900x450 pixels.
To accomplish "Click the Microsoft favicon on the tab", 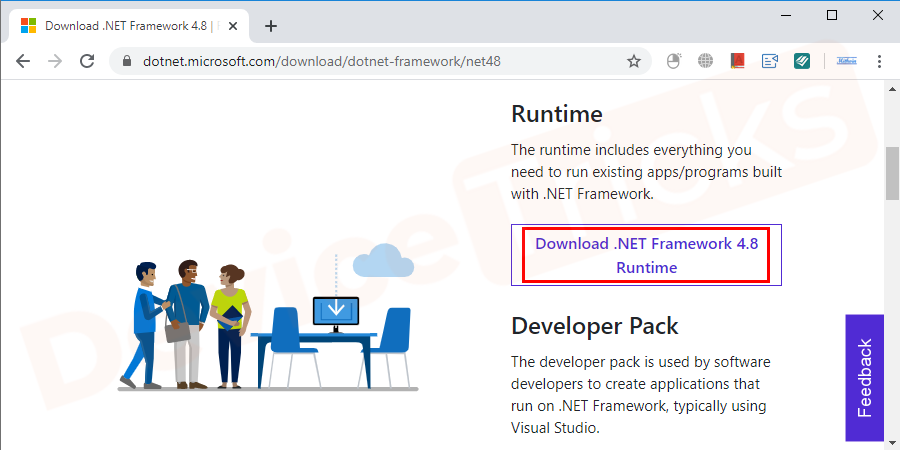I will (x=28, y=26).
